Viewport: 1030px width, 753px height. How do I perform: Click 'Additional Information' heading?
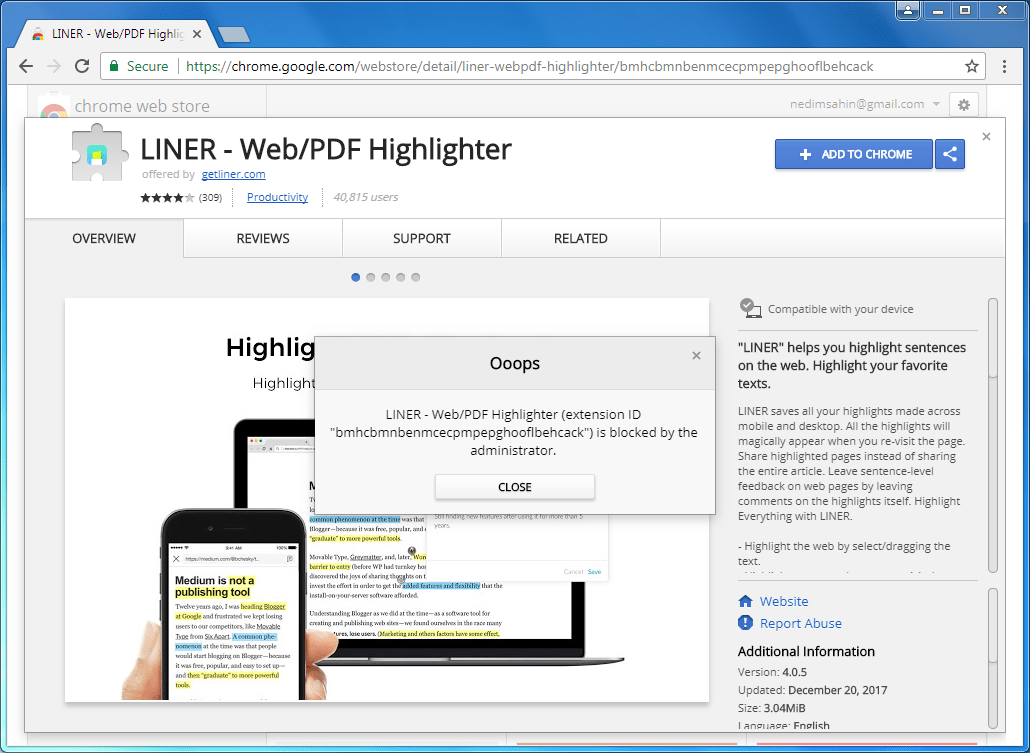click(806, 651)
